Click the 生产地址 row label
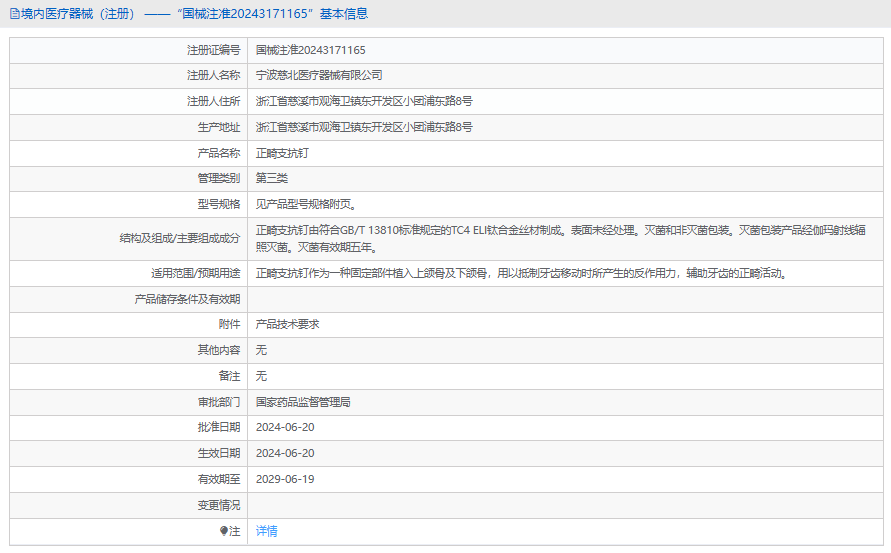This screenshot has height=553, width=891. pos(219,127)
